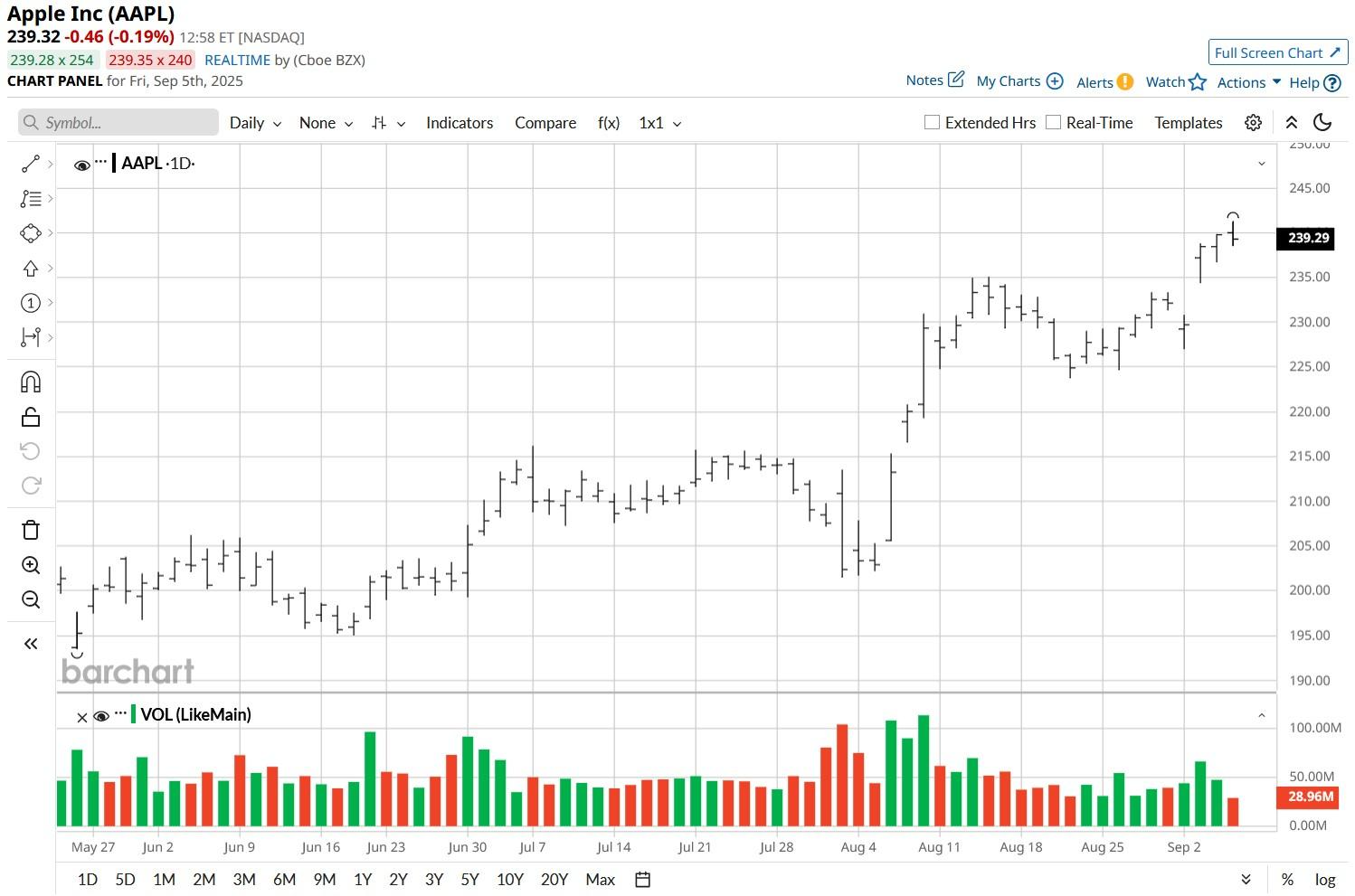Select the shapes drawing tool

[x=31, y=233]
